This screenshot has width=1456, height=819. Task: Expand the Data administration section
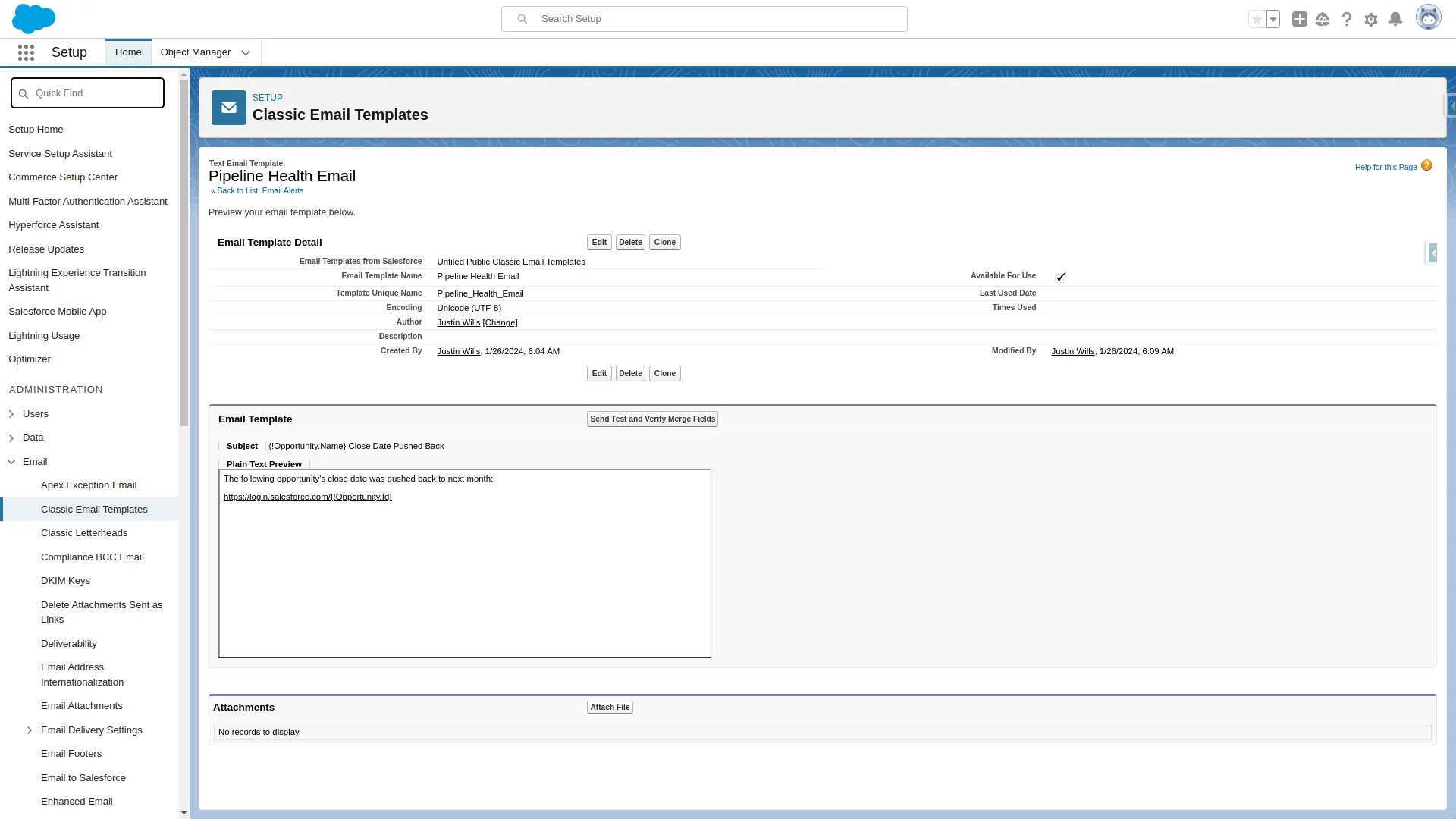(x=11, y=437)
